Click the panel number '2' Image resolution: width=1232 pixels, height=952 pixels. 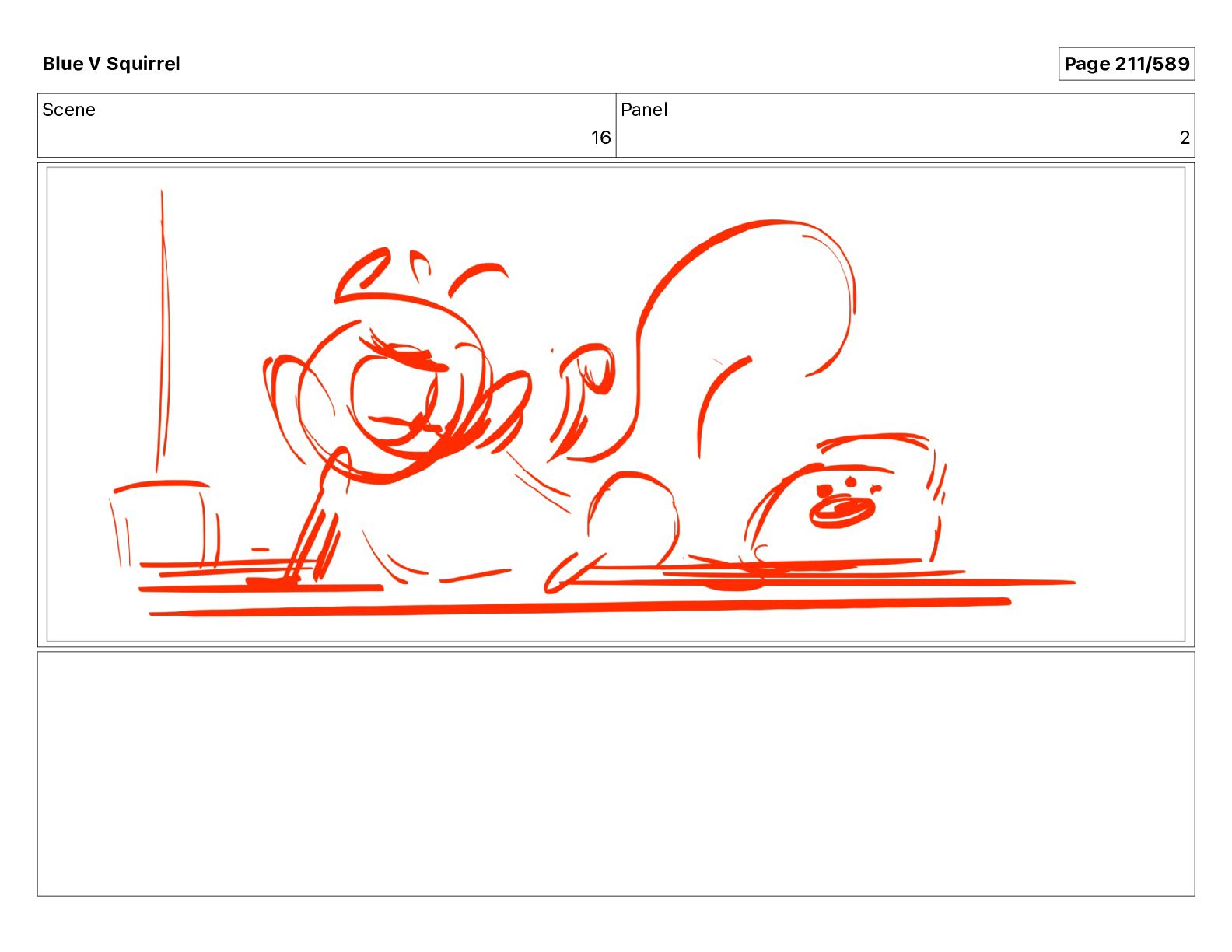[1185, 138]
